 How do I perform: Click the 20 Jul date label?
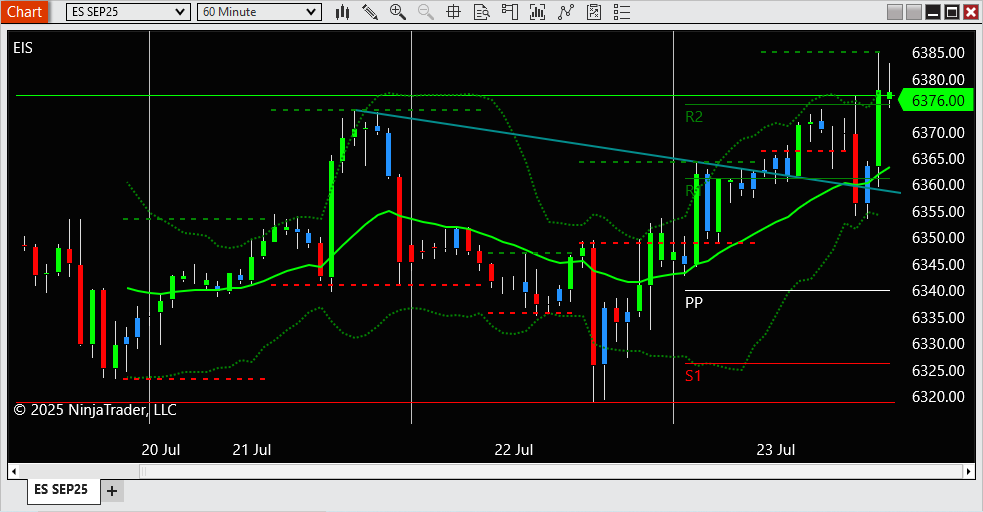160,449
